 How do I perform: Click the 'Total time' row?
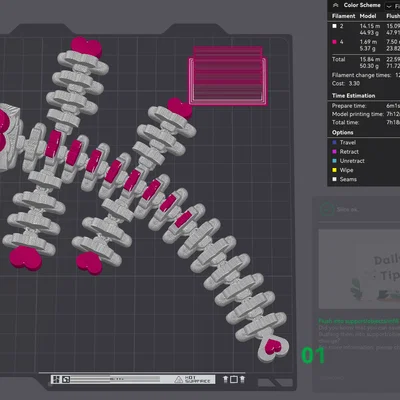[x=366, y=122]
